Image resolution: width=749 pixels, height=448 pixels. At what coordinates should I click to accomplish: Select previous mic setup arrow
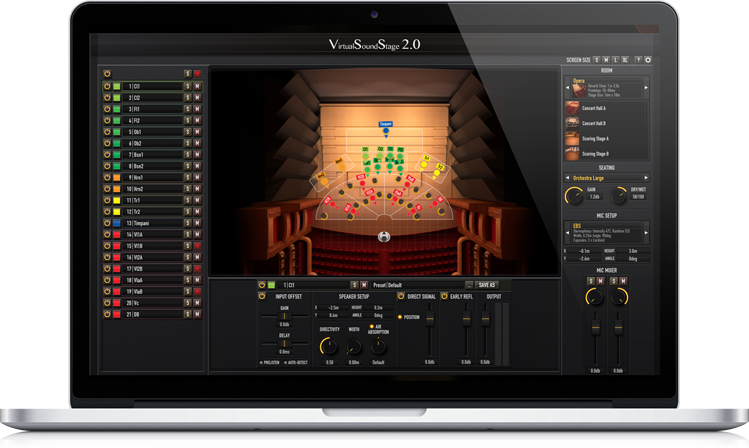coord(567,233)
